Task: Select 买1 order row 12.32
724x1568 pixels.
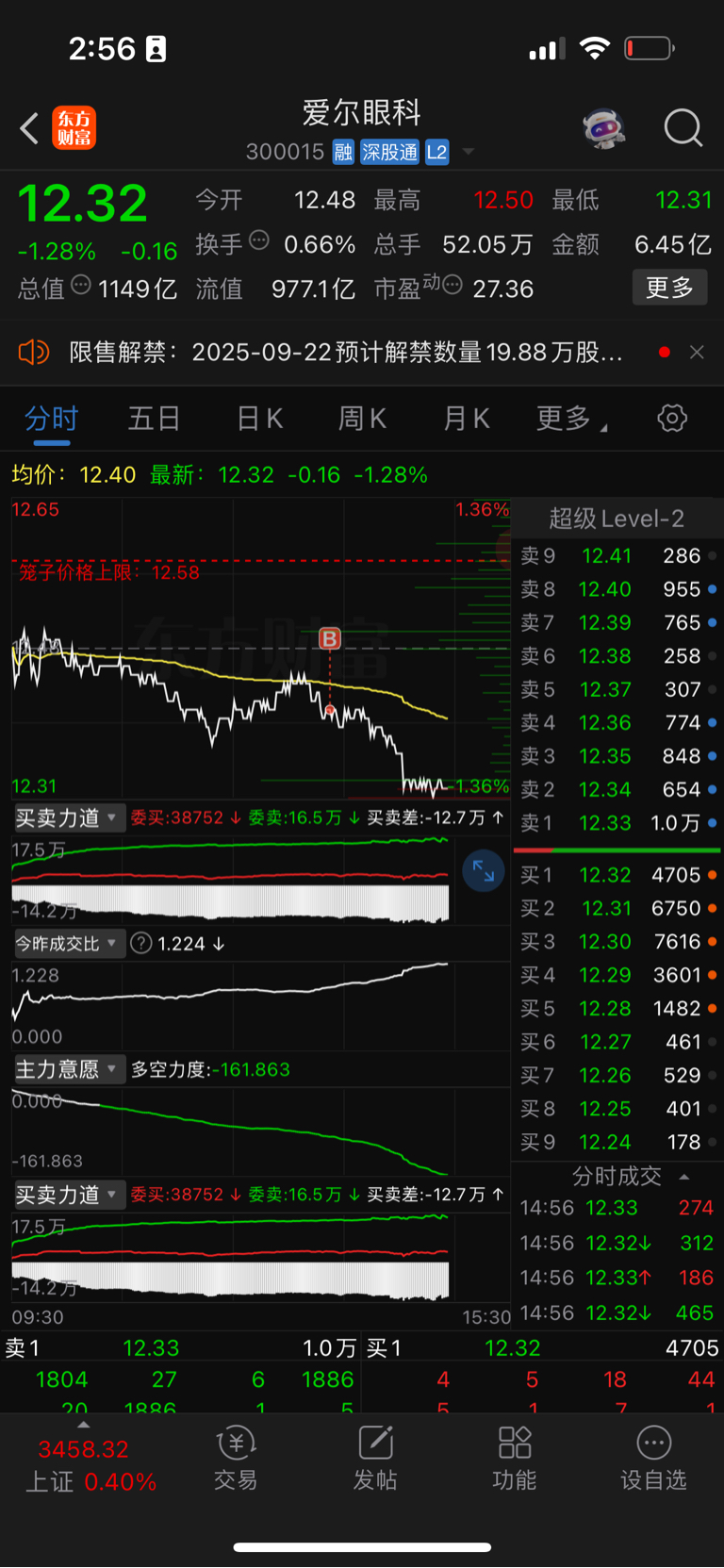Action: (x=618, y=875)
